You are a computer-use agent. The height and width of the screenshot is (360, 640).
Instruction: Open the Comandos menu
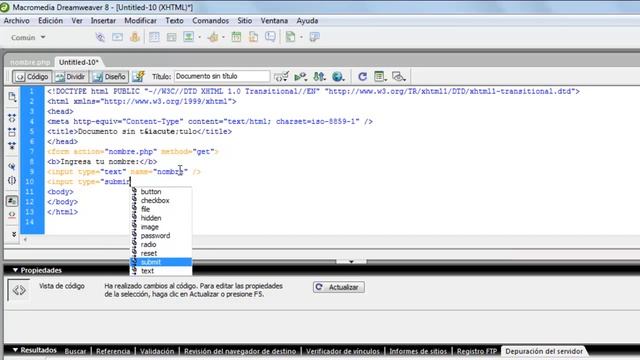211,21
